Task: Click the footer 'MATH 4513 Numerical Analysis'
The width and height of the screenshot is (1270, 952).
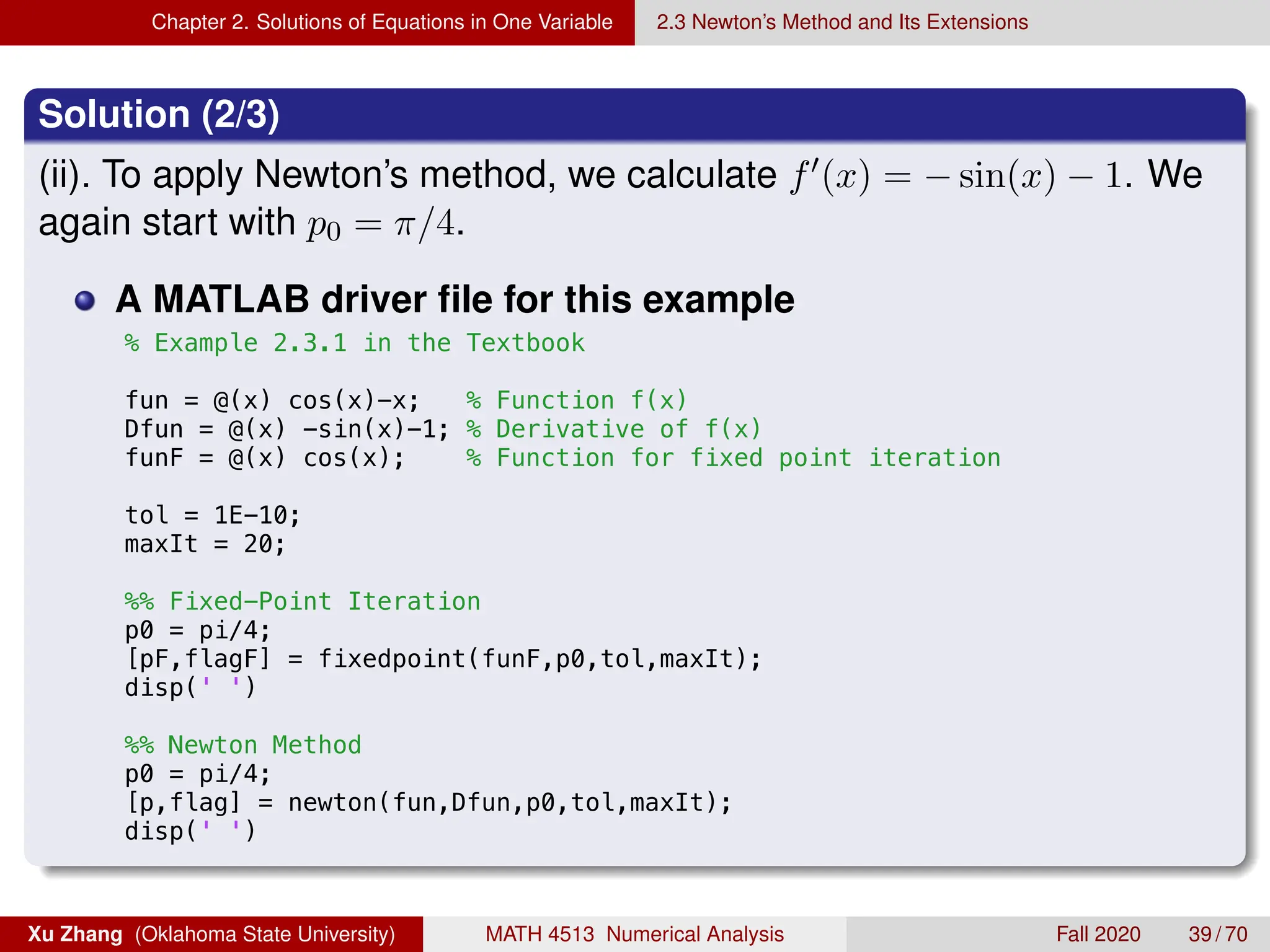Action: click(634, 934)
